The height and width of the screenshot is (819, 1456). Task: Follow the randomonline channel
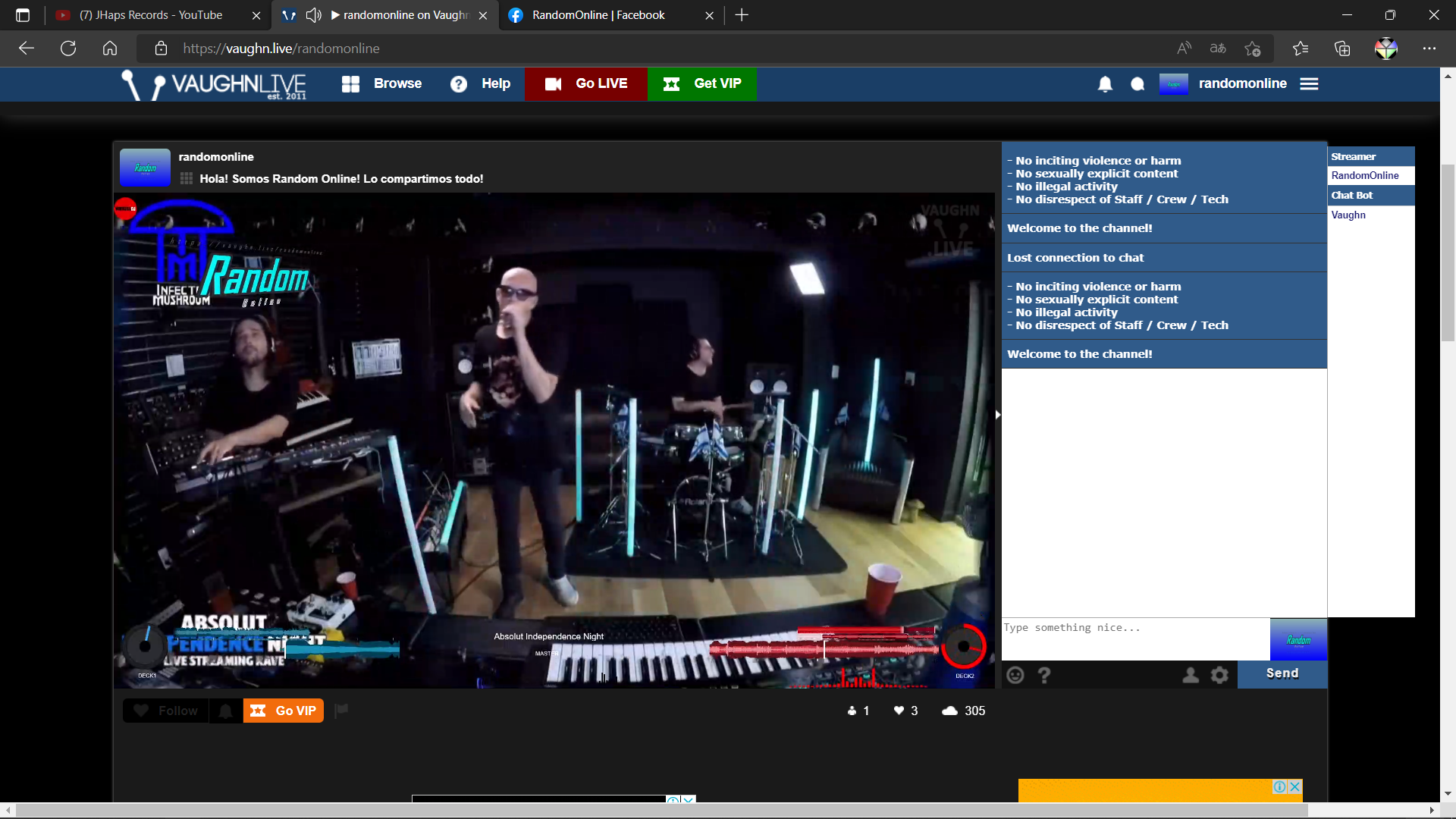click(x=165, y=711)
